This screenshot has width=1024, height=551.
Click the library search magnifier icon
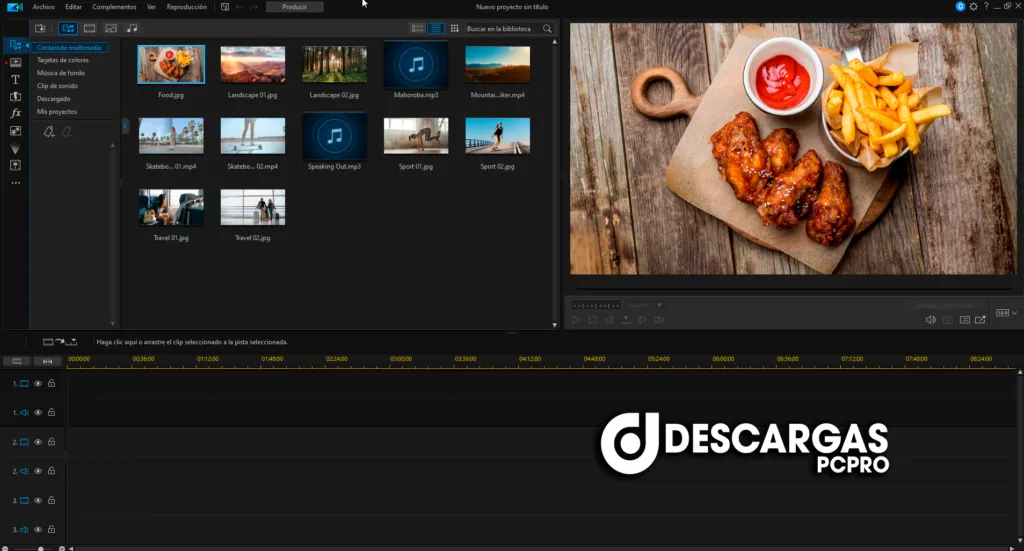pos(547,29)
